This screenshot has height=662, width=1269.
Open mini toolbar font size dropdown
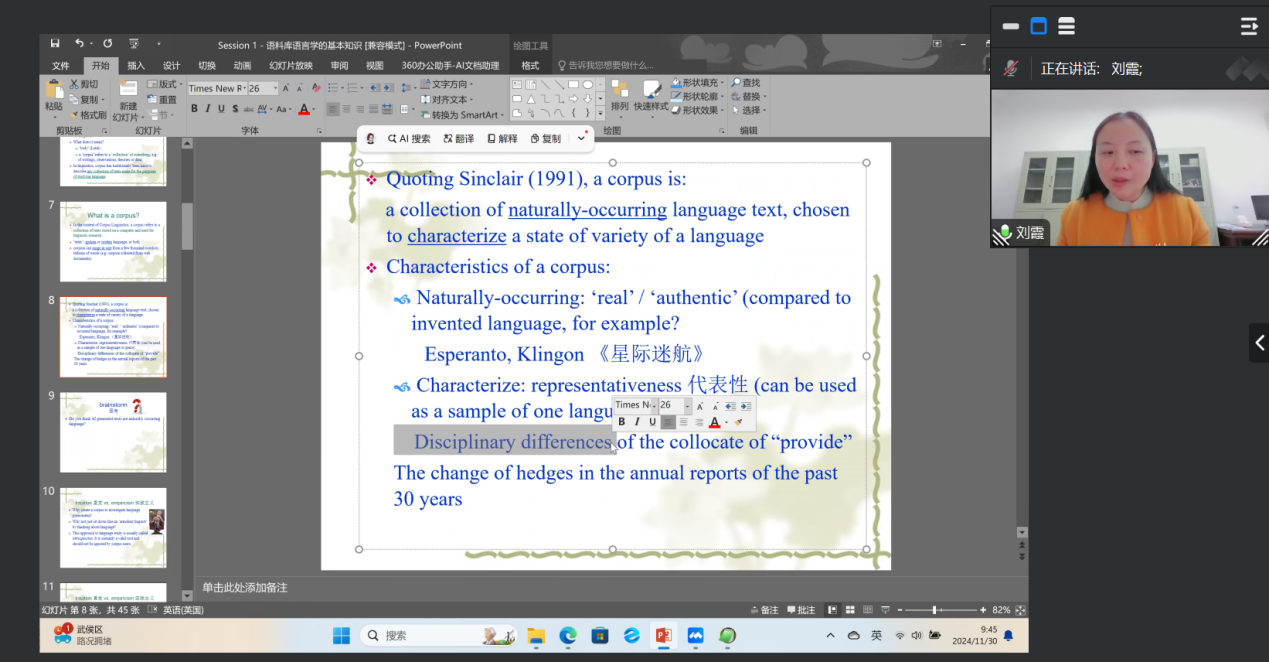(687, 405)
